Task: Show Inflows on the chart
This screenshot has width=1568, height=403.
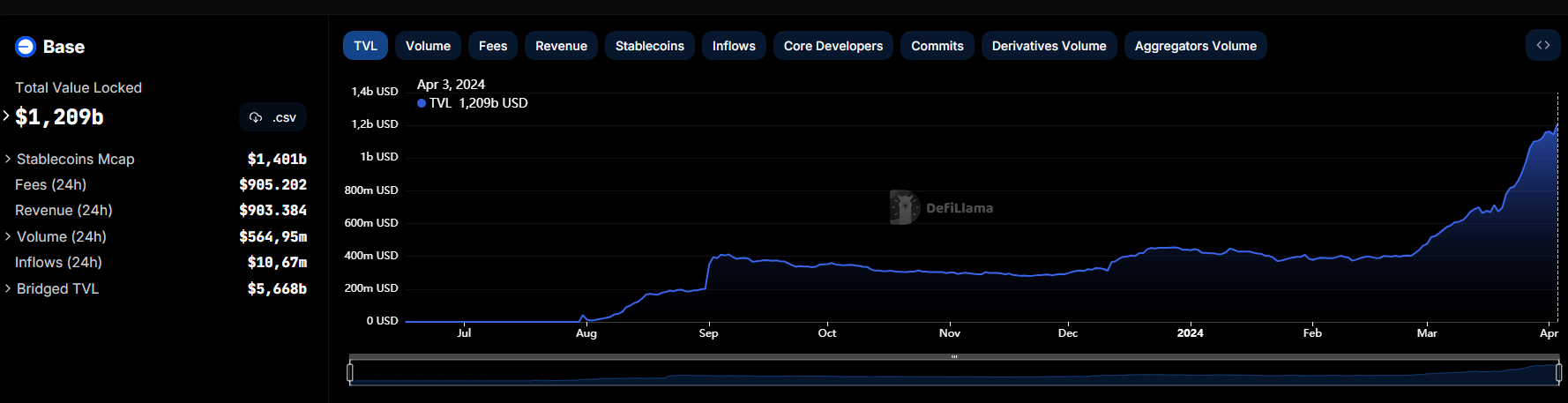Action: coord(734,46)
